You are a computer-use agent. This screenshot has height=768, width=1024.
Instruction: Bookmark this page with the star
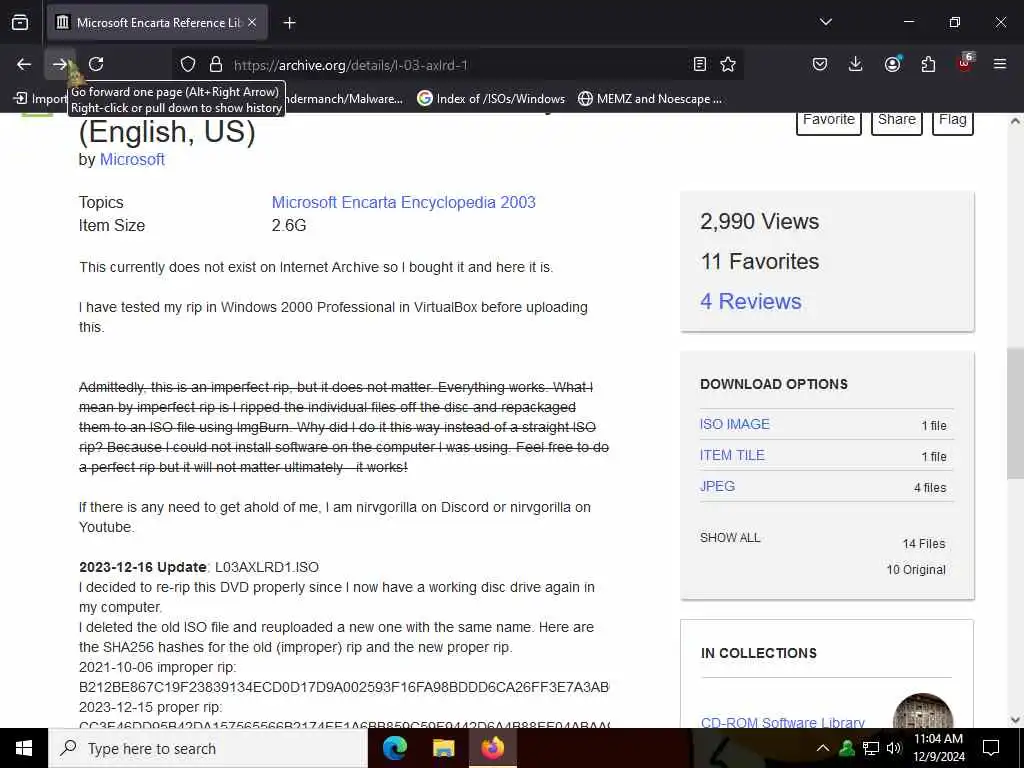728,64
